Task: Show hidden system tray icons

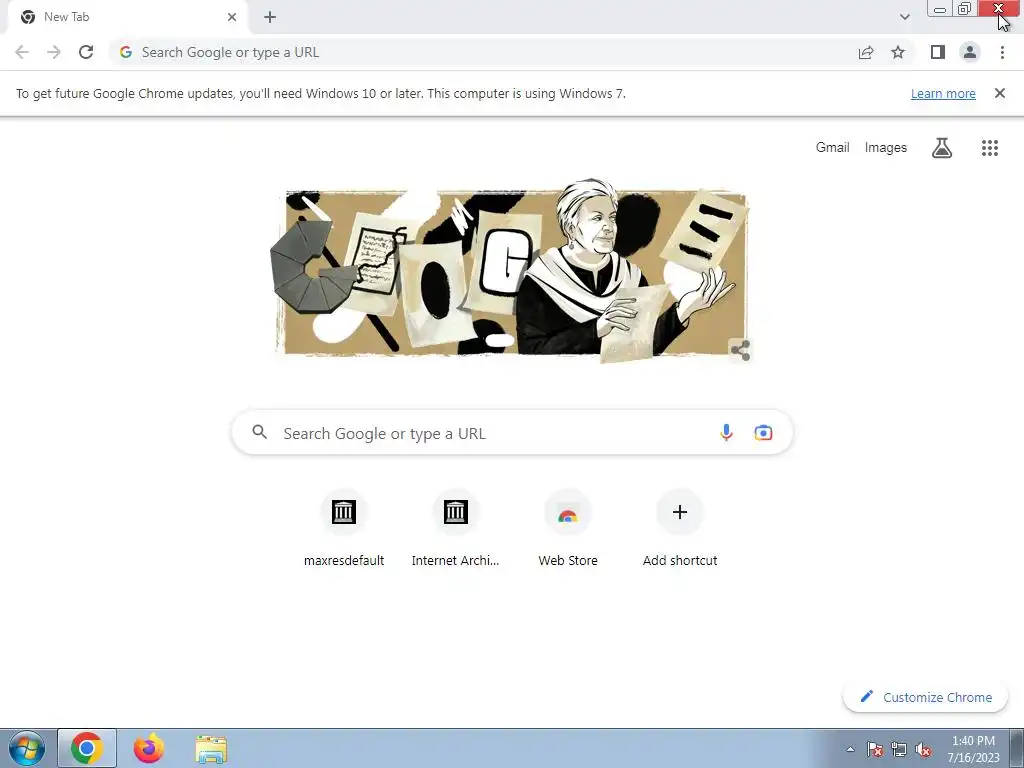Action: (850, 749)
